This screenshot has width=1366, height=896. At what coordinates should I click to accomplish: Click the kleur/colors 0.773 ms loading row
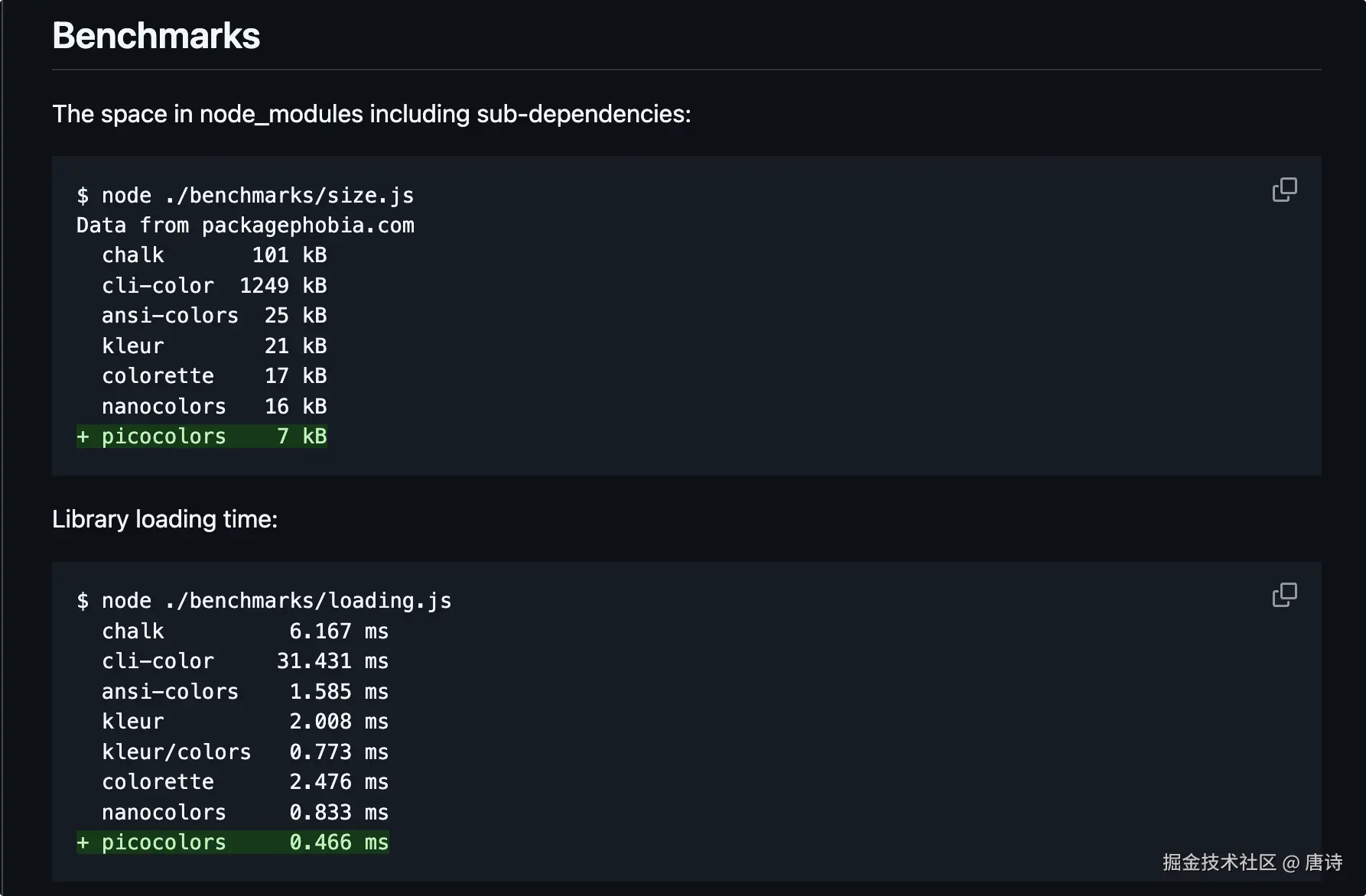point(245,752)
